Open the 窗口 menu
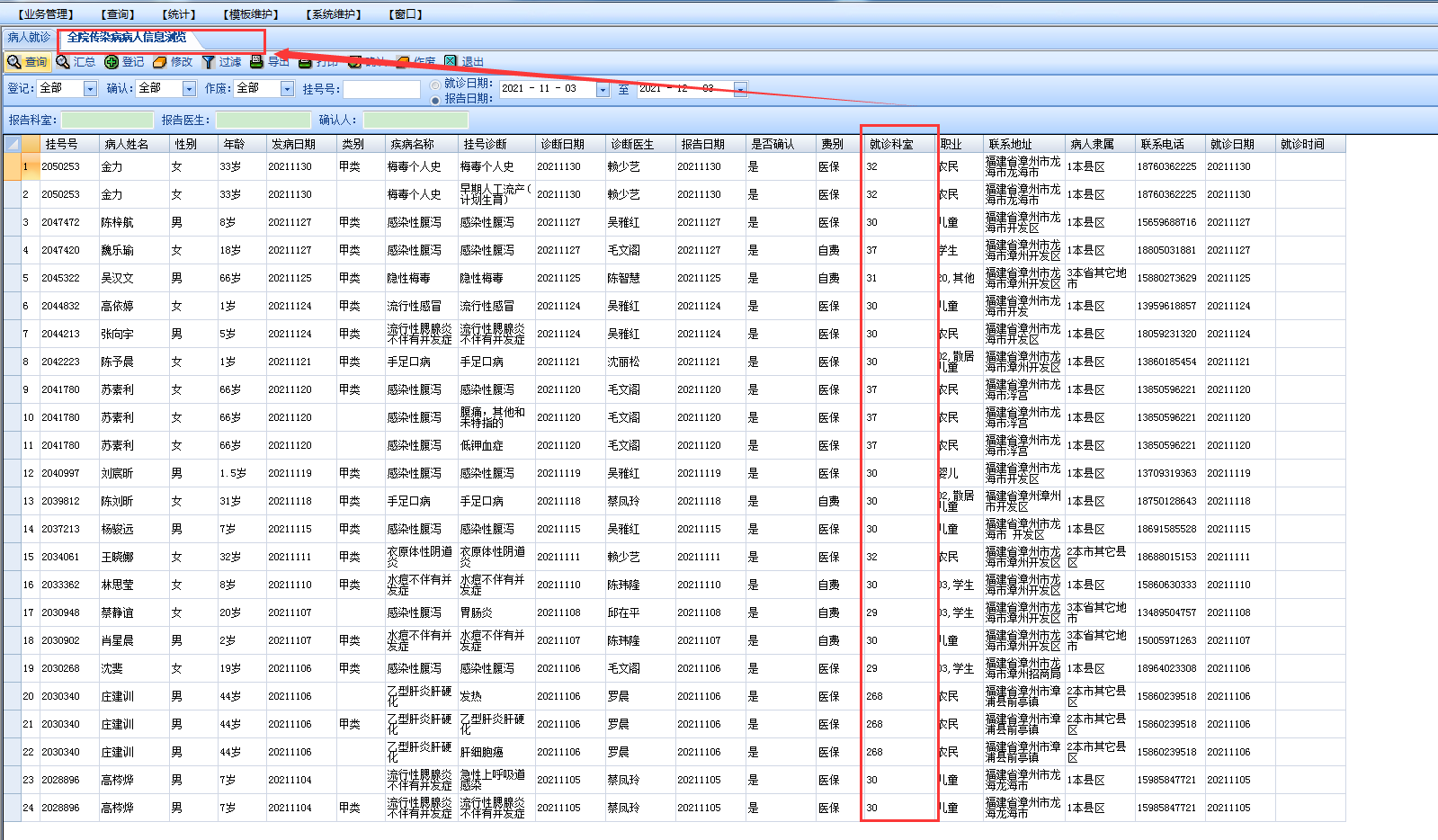Image resolution: width=1438 pixels, height=840 pixels. [406, 14]
